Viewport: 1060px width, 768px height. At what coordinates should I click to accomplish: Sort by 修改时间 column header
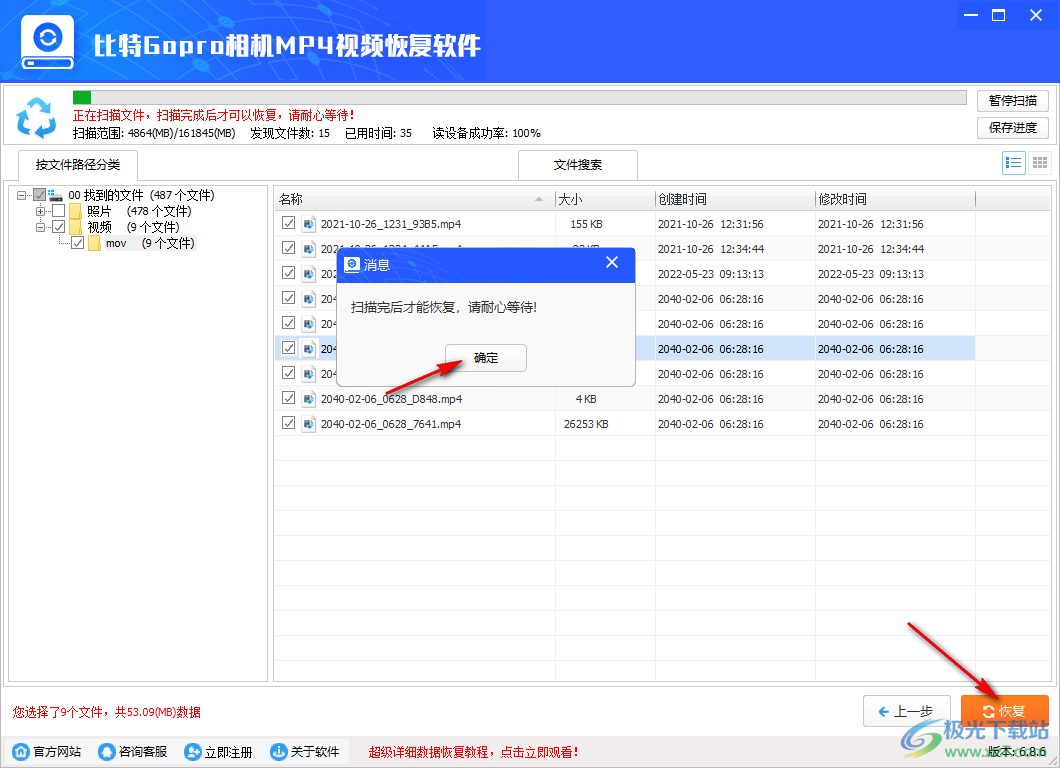click(896, 199)
